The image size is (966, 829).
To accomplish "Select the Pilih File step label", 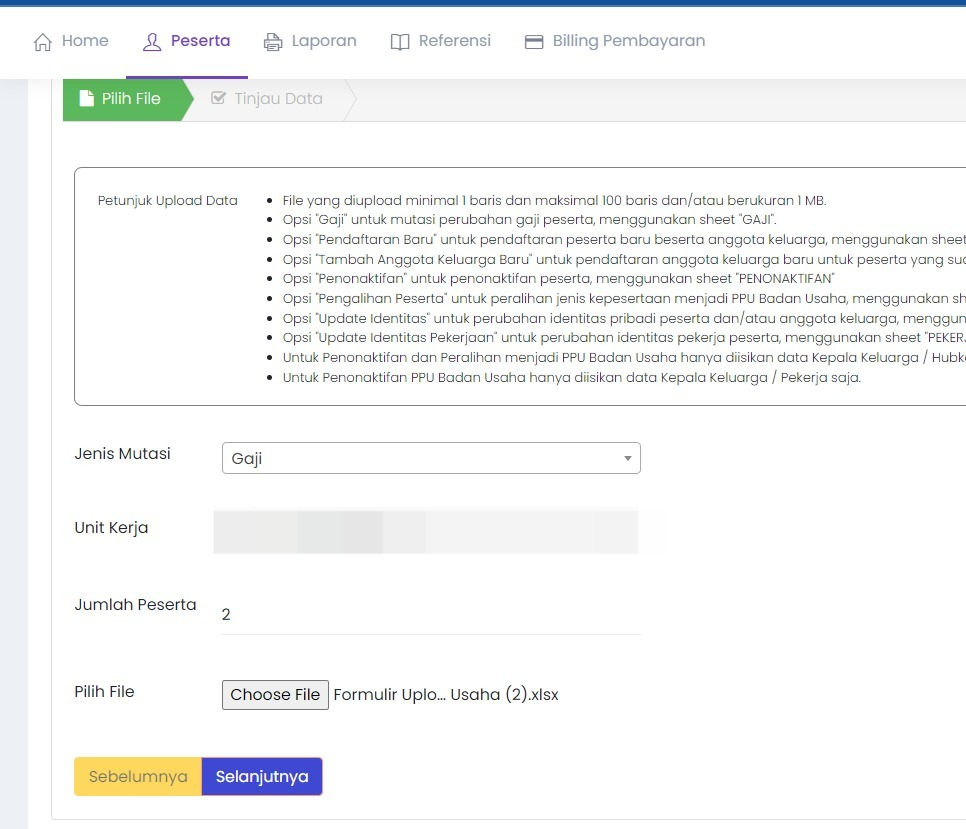I will [131, 99].
